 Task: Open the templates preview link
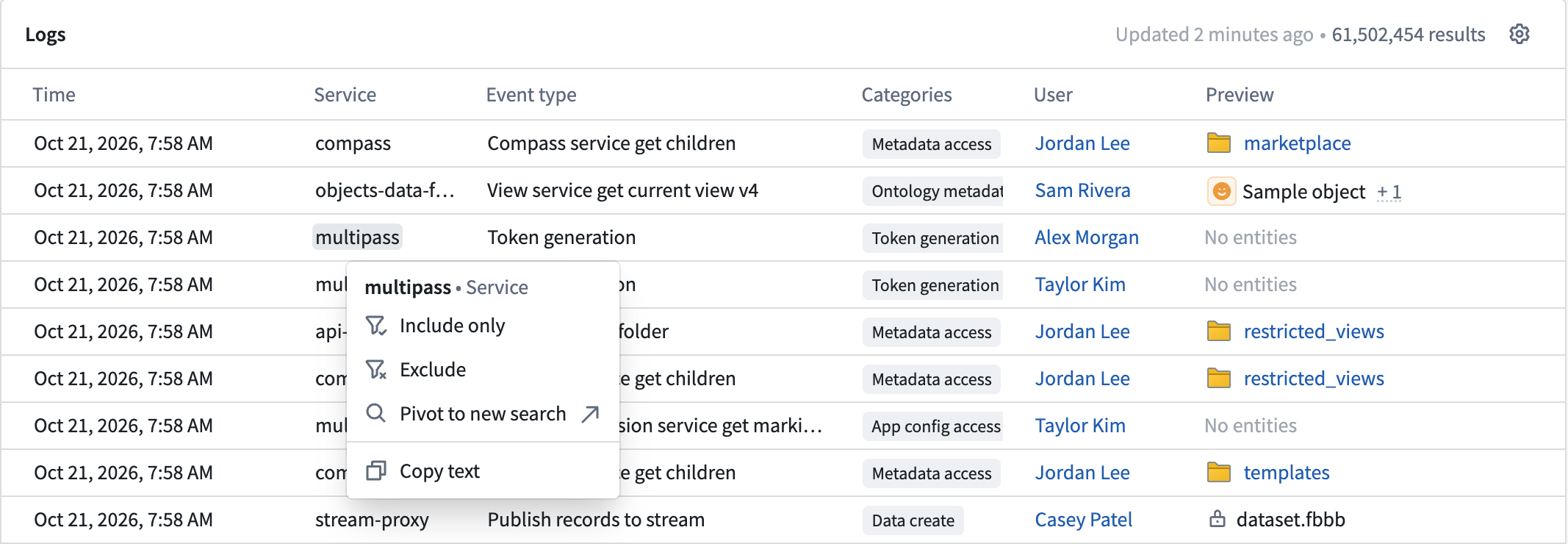(x=1287, y=473)
